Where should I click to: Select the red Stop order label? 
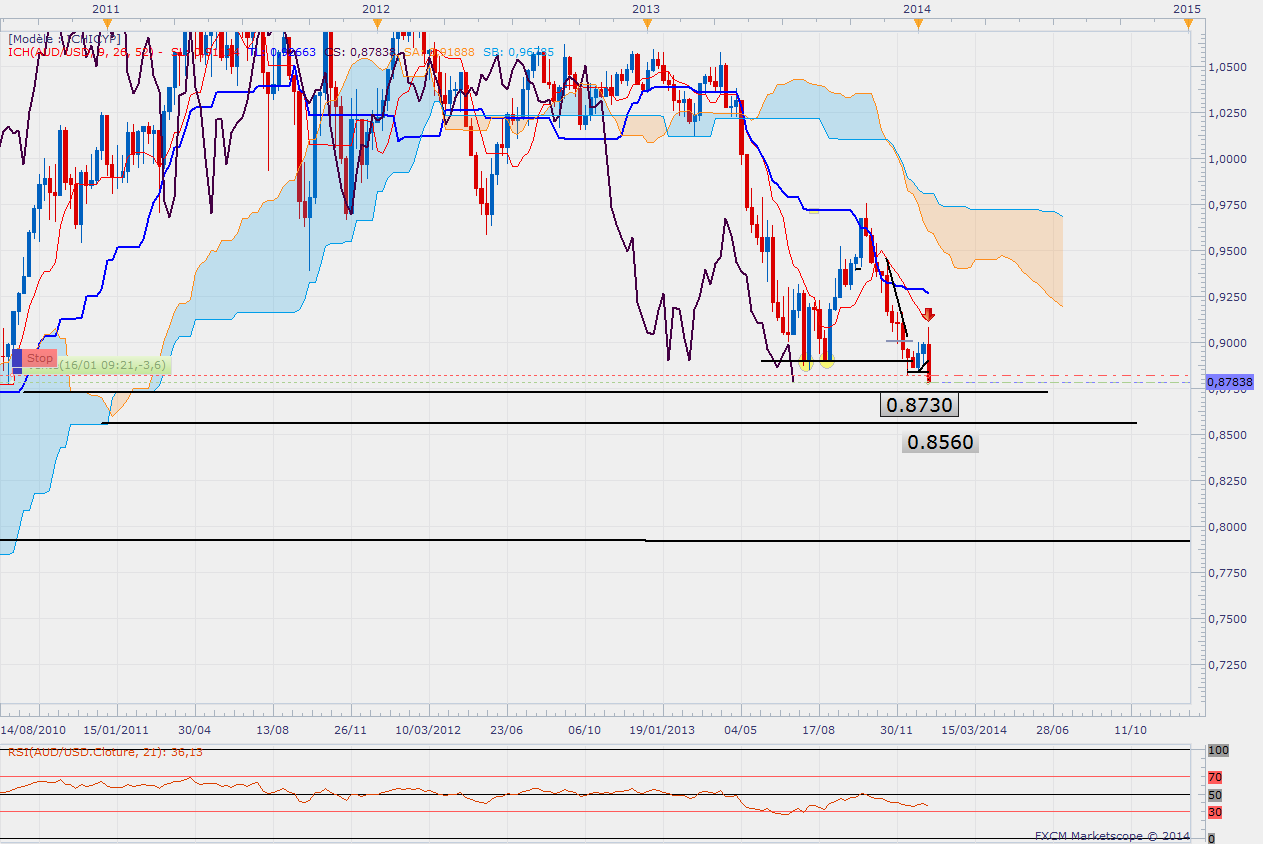click(40, 358)
